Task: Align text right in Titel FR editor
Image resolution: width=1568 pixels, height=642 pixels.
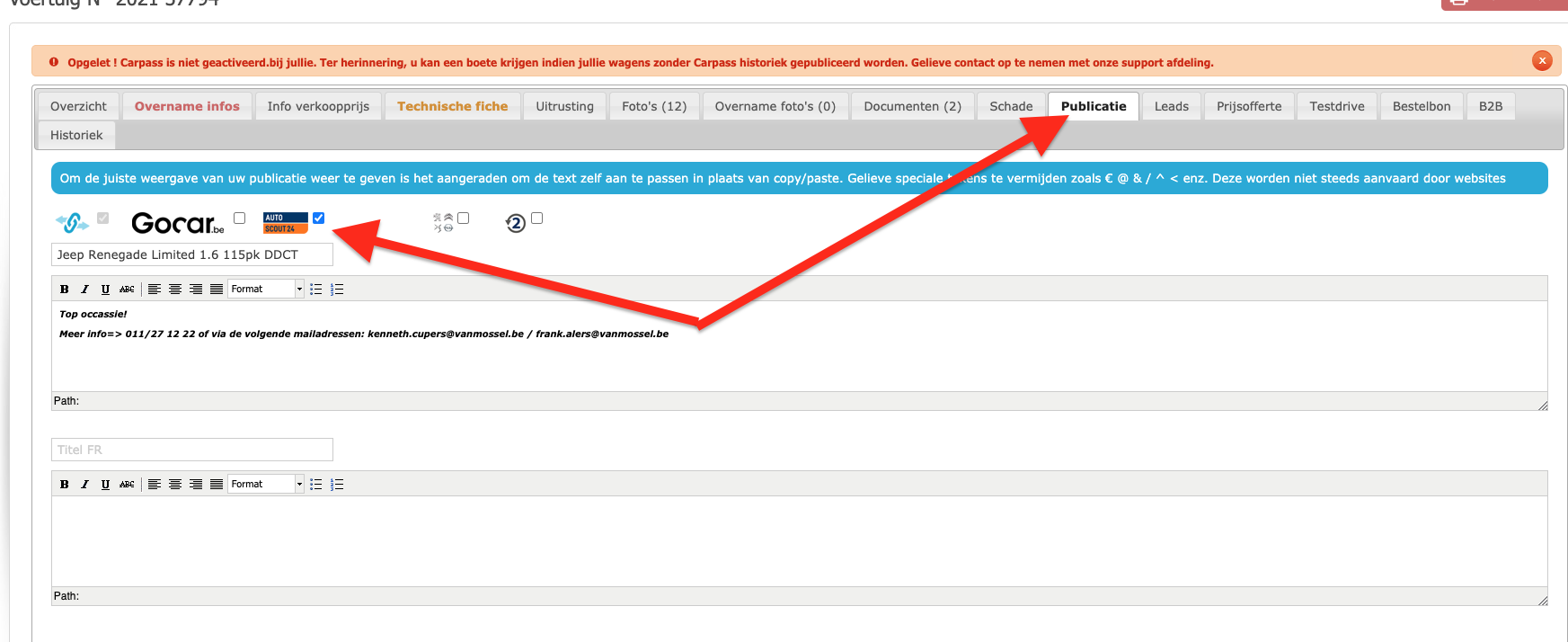Action: [x=196, y=484]
